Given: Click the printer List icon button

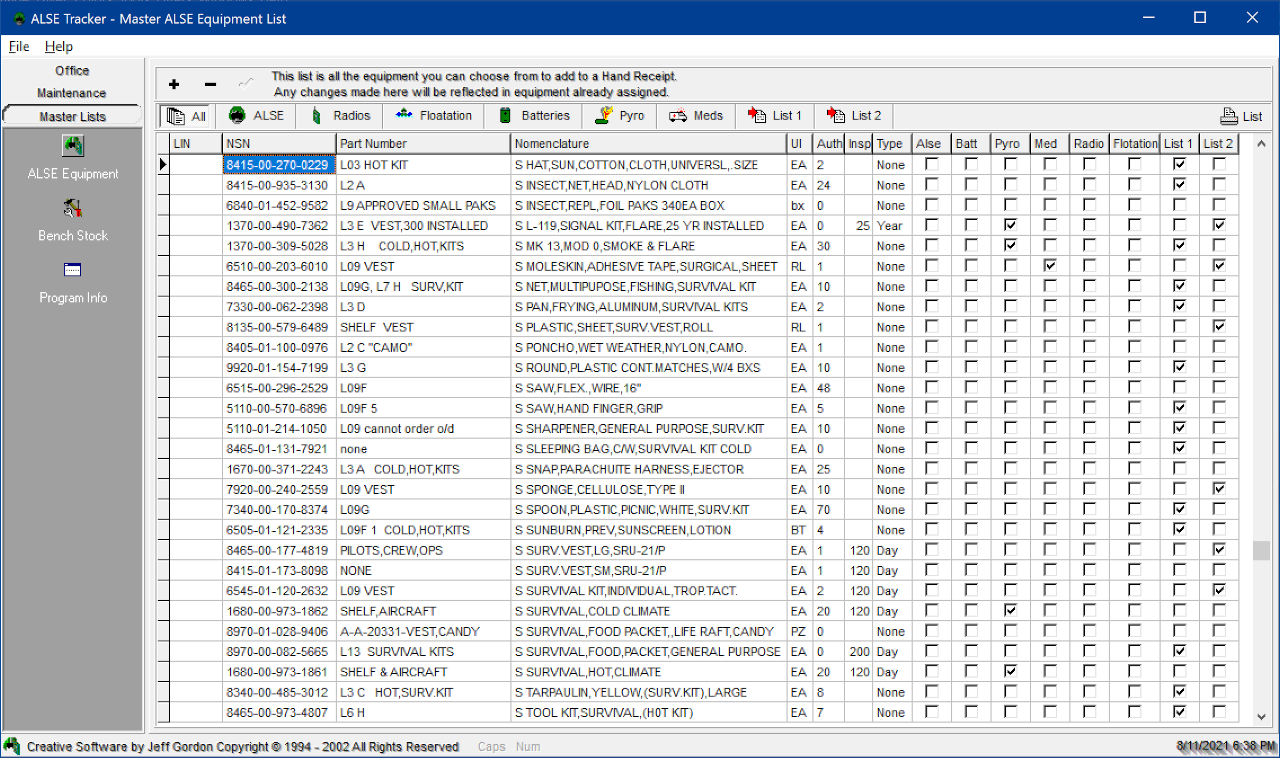Looking at the screenshot, I should pos(1241,116).
